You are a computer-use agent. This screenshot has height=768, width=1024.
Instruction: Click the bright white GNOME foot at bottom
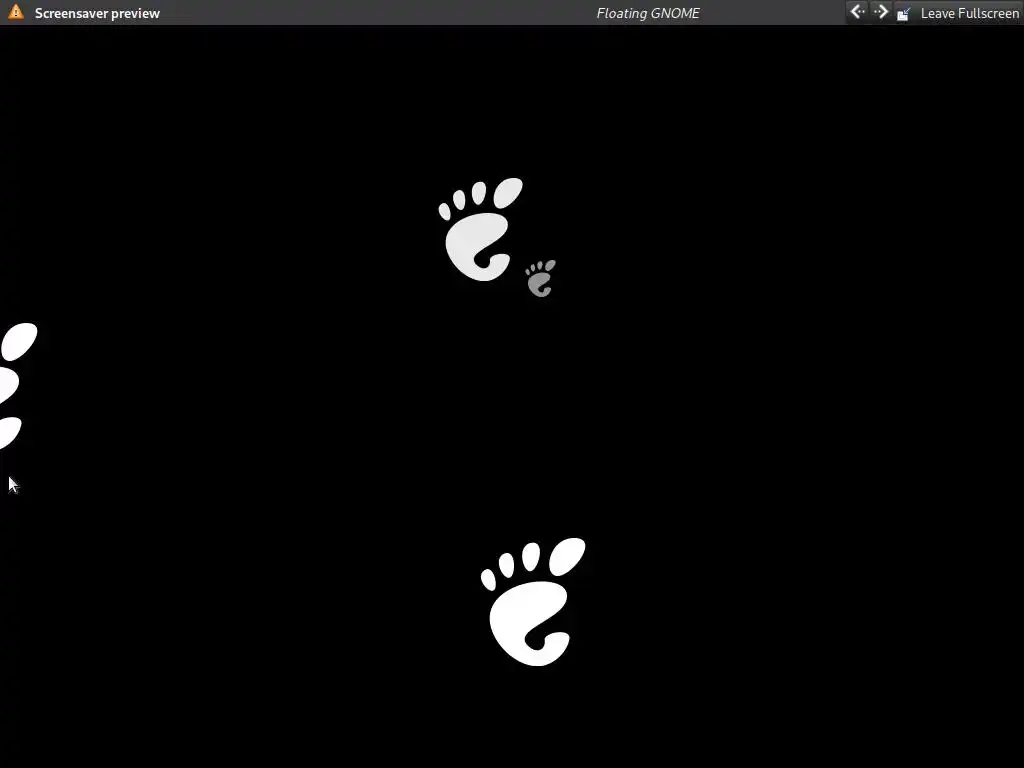pyautogui.click(x=533, y=601)
